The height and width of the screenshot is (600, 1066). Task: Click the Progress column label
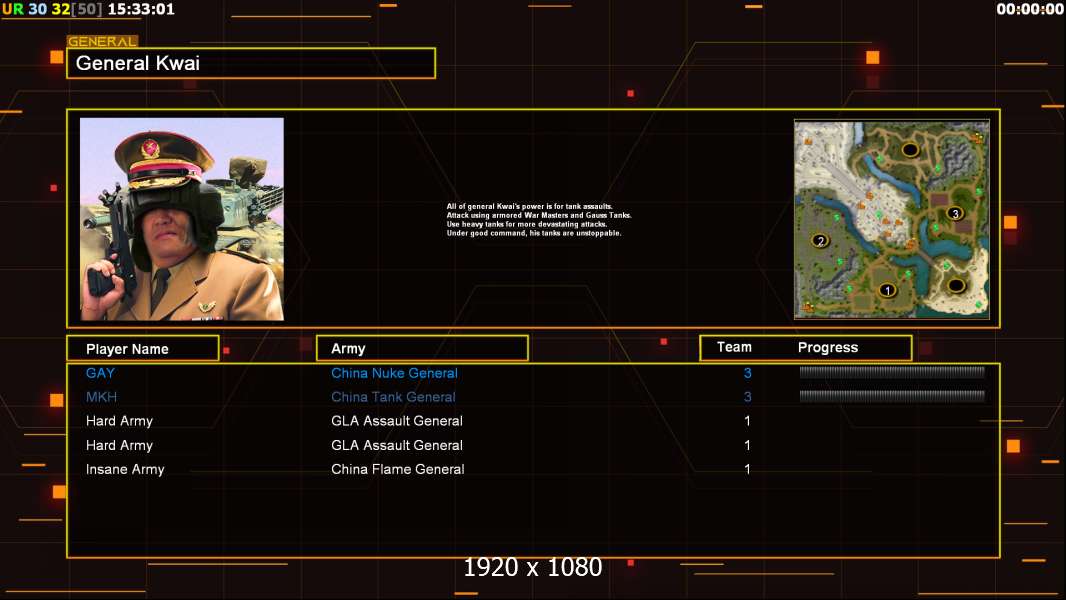coord(828,347)
